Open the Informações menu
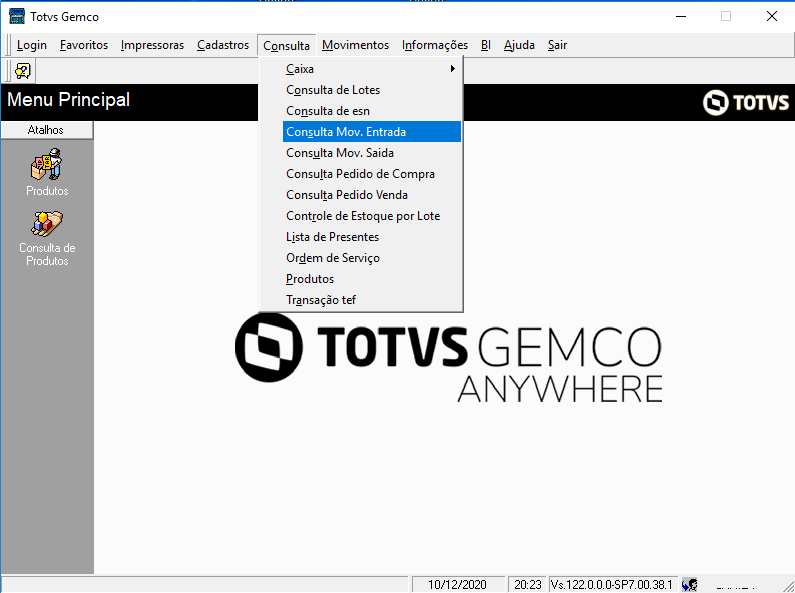This screenshot has height=593, width=795. pyautogui.click(x=435, y=45)
